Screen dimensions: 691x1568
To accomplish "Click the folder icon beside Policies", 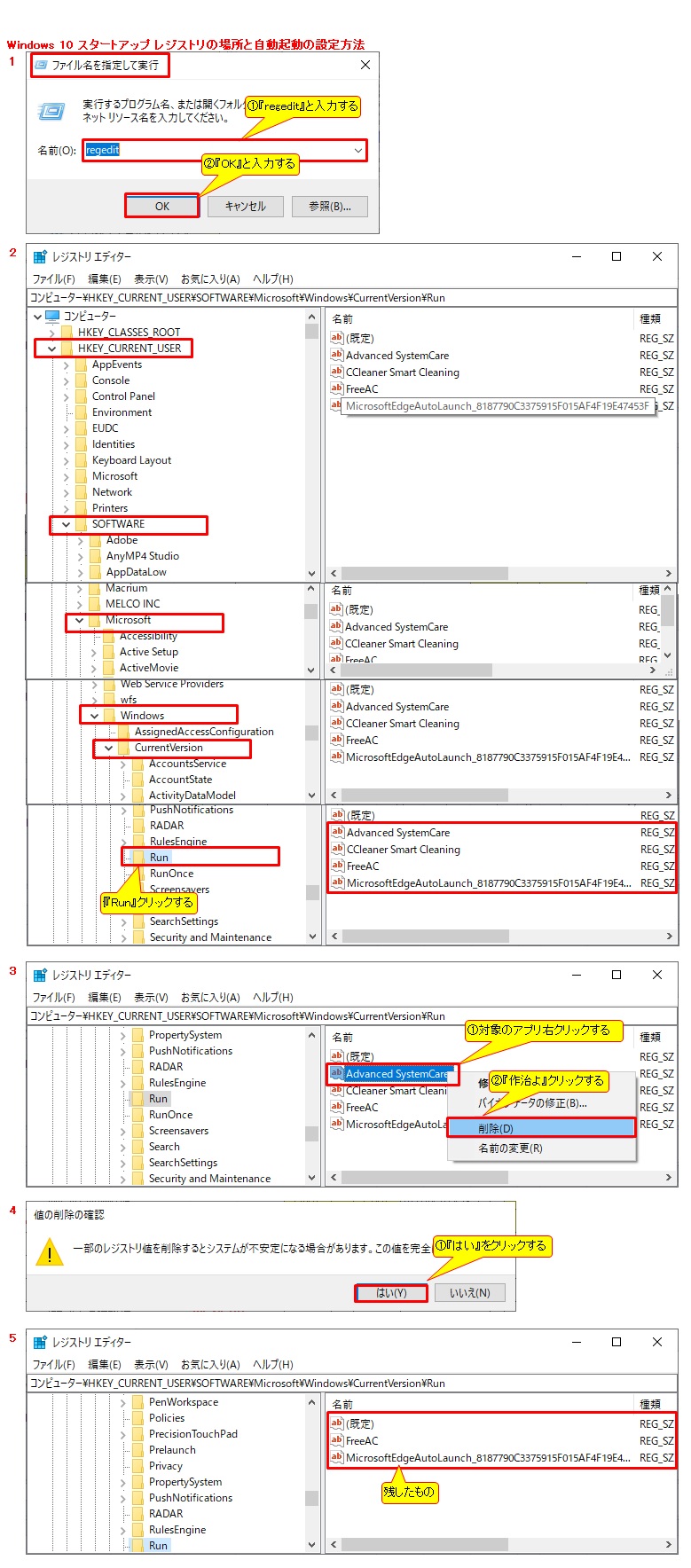I will 137,1418.
